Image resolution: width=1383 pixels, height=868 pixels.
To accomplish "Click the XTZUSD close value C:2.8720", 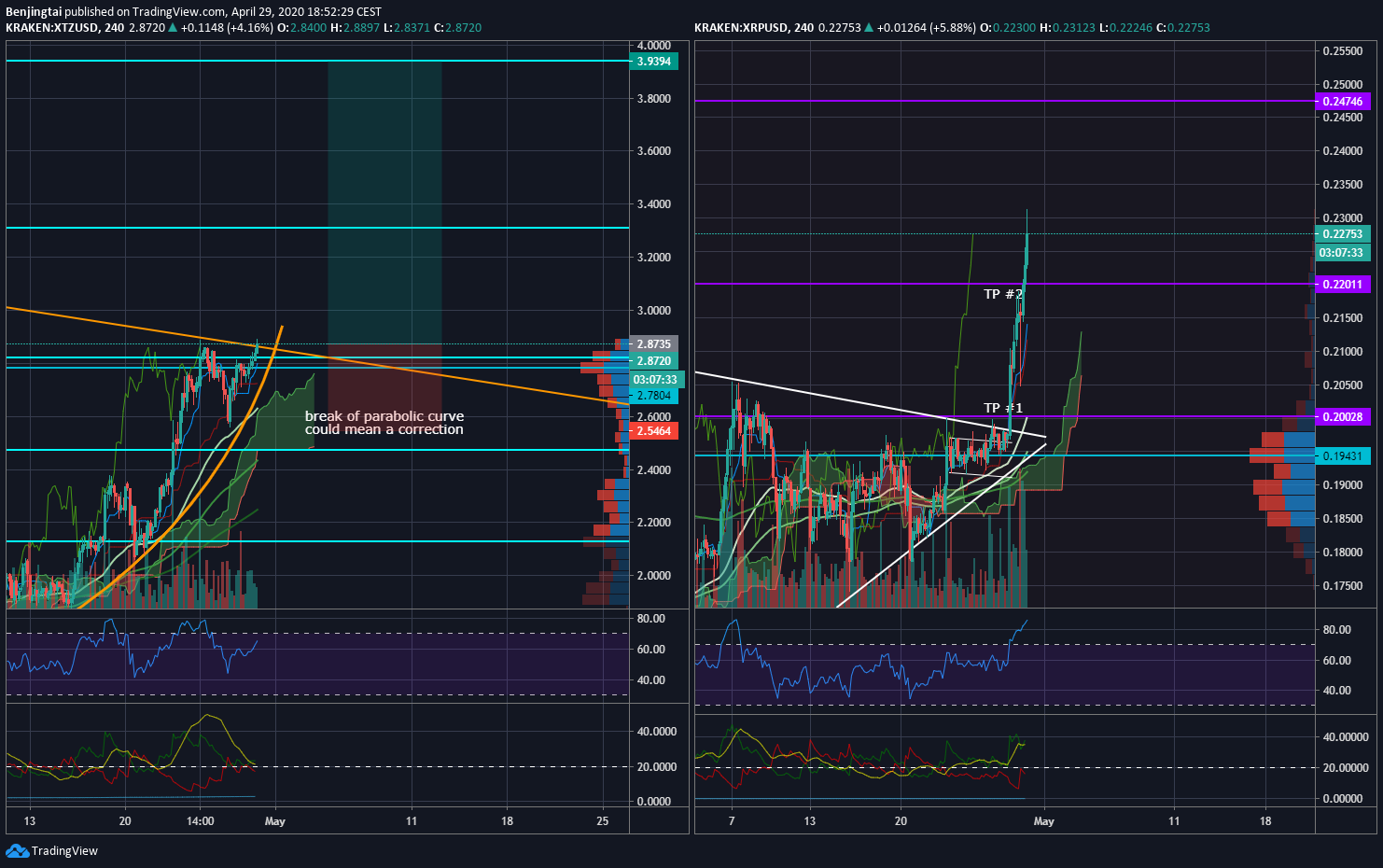I will [x=458, y=28].
